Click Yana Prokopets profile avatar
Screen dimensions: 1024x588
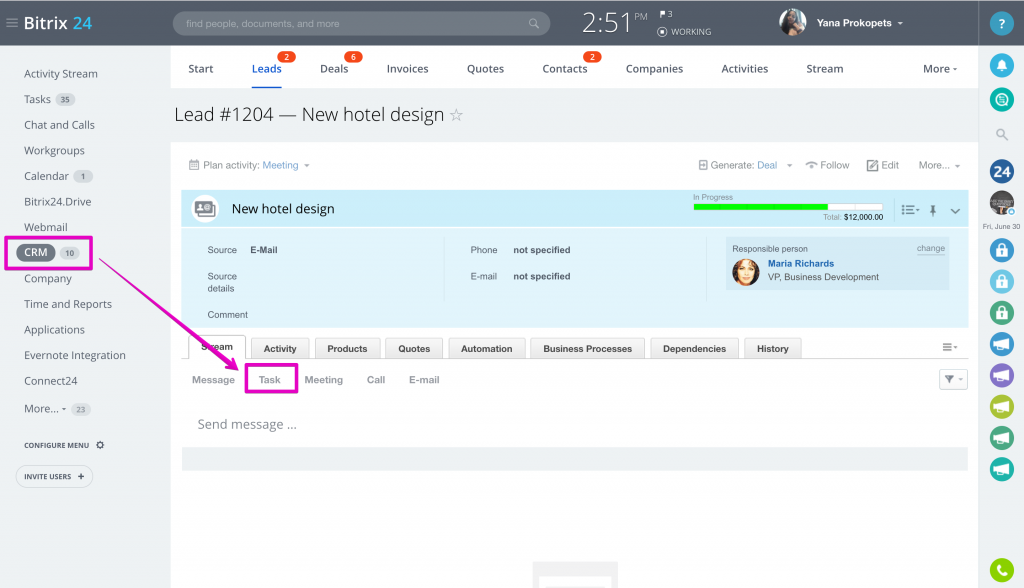click(x=793, y=22)
